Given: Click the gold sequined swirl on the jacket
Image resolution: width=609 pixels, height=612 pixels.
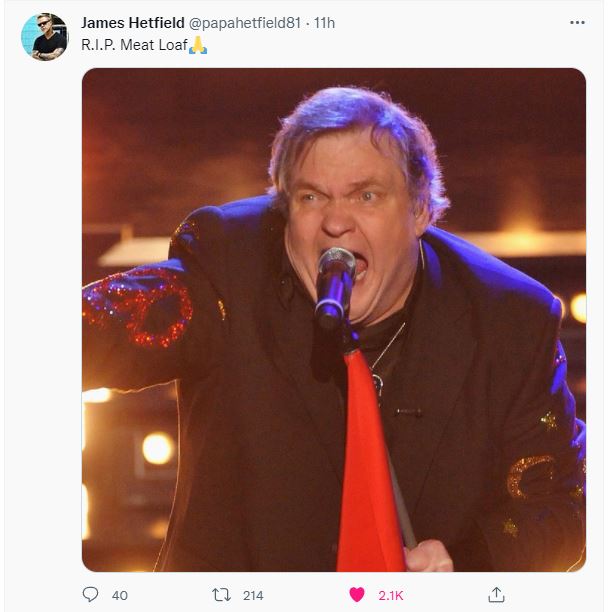Looking at the screenshot, I should click(x=531, y=476).
